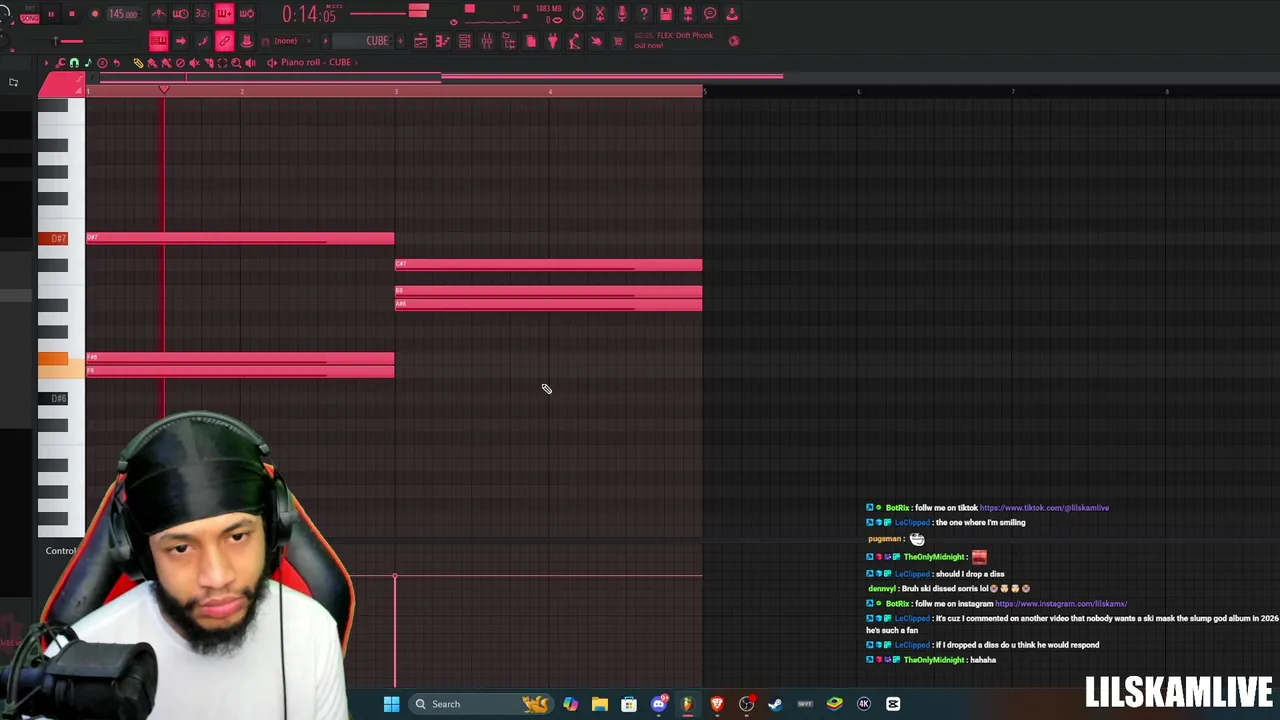This screenshot has height=720, width=1280.
Task: Toggle loop recording
Action: 247,14
